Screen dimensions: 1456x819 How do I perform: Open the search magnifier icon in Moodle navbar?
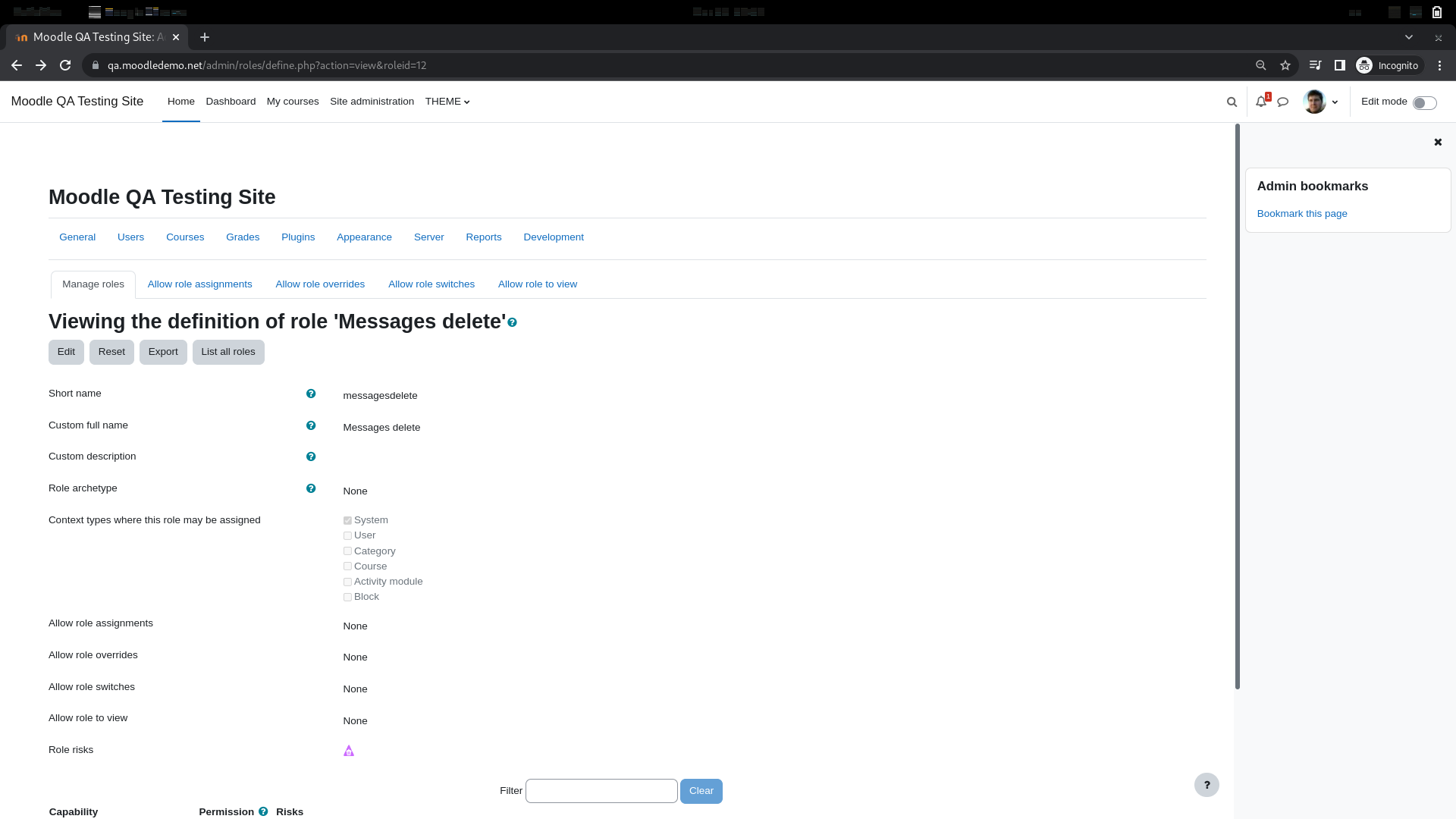click(1232, 102)
